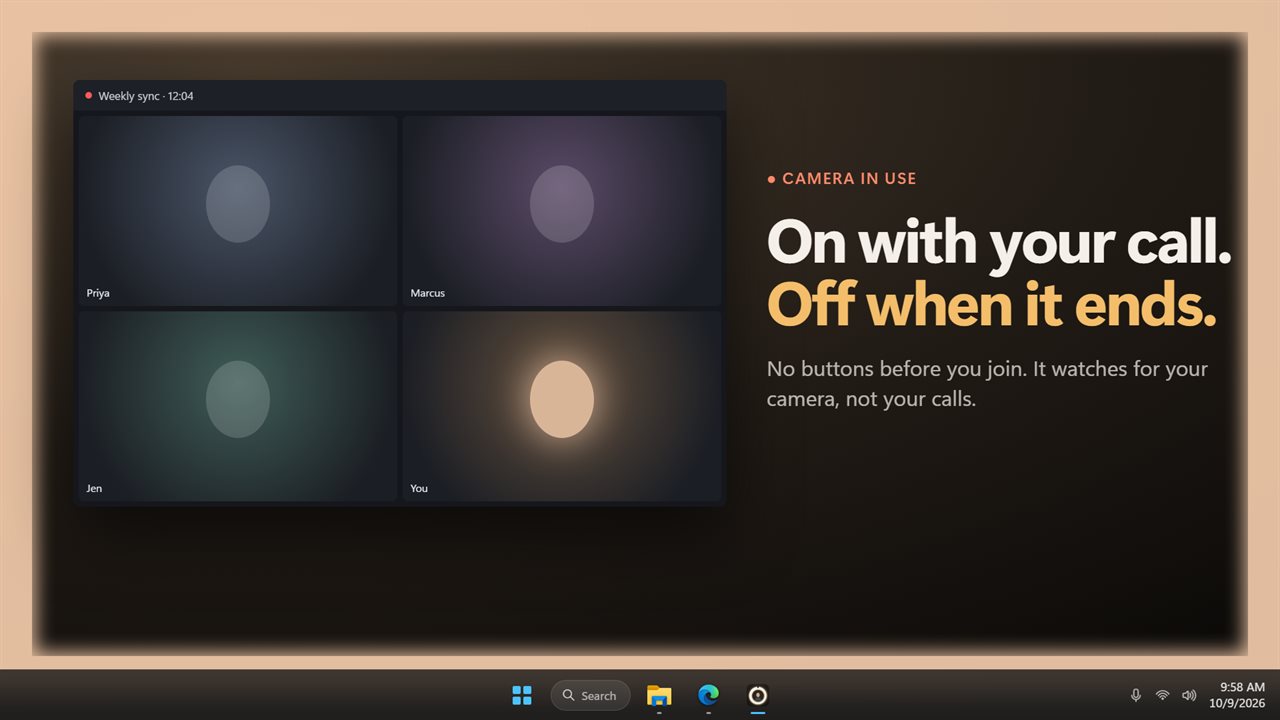Click the taskbar Search box
Screen dimensions: 1280x720
(590, 695)
